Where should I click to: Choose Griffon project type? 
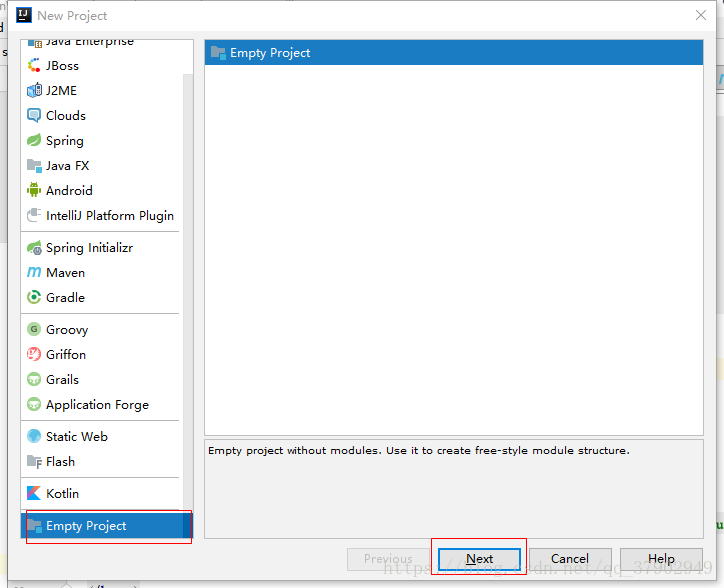pos(102,354)
